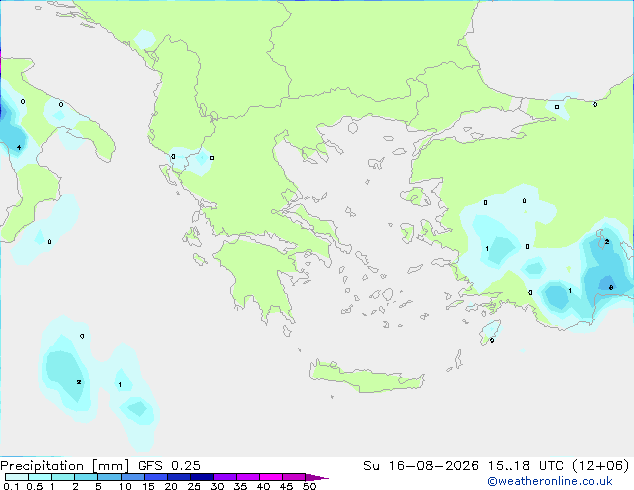Click the legend value "50"
This screenshot has width=634, height=490.
309,486
